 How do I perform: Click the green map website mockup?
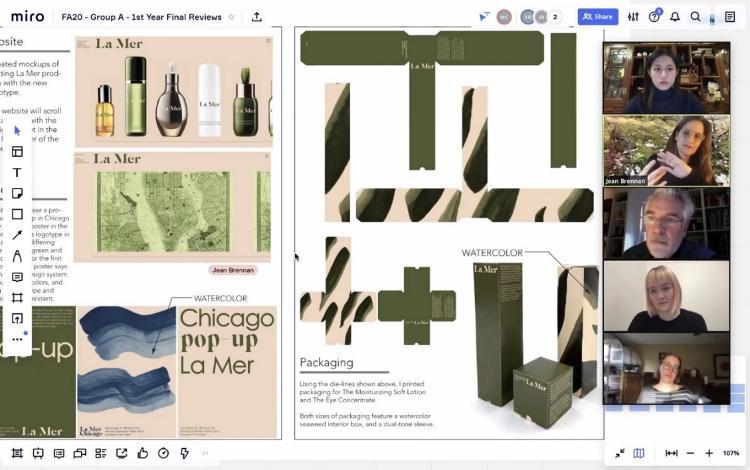pos(173,208)
